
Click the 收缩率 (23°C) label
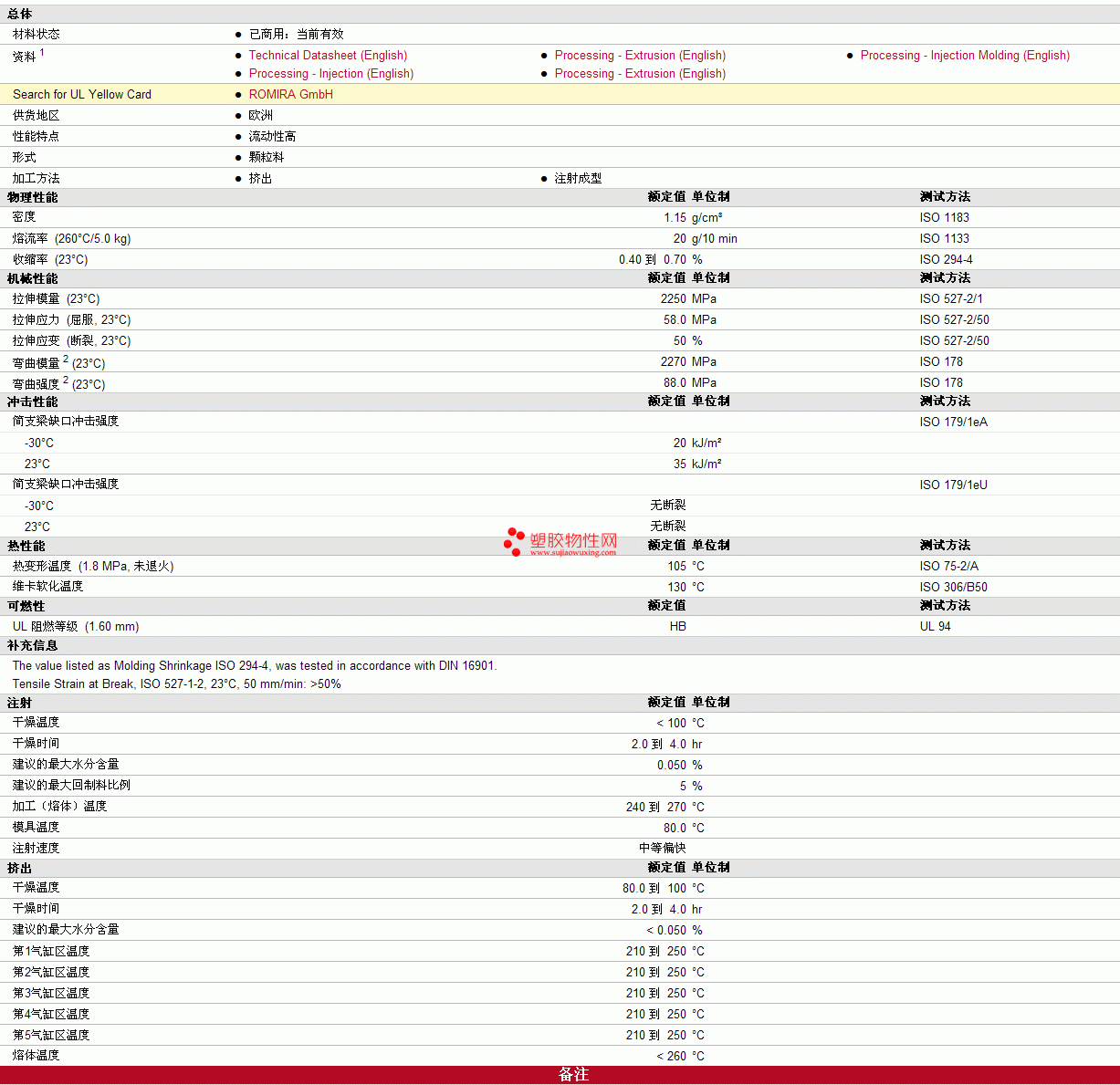pos(50,260)
